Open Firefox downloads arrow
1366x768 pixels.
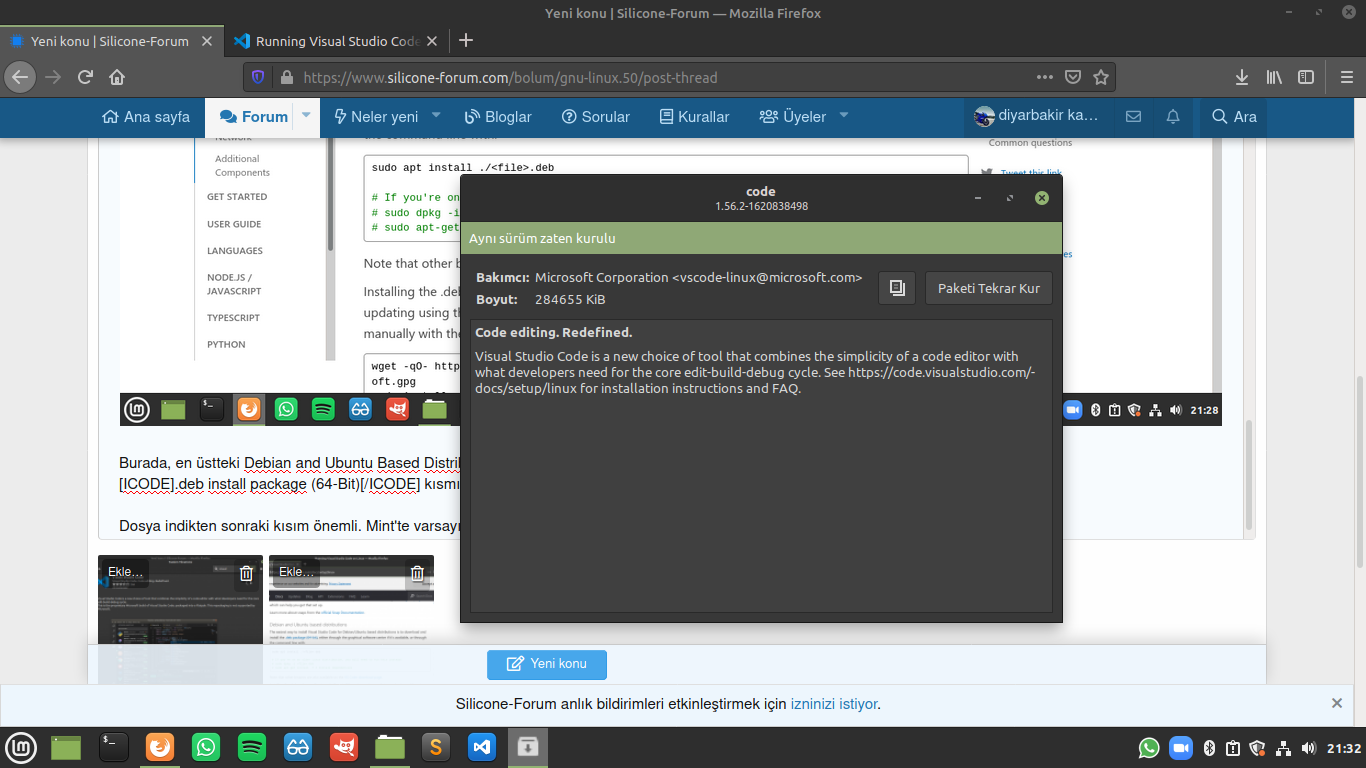[1242, 77]
